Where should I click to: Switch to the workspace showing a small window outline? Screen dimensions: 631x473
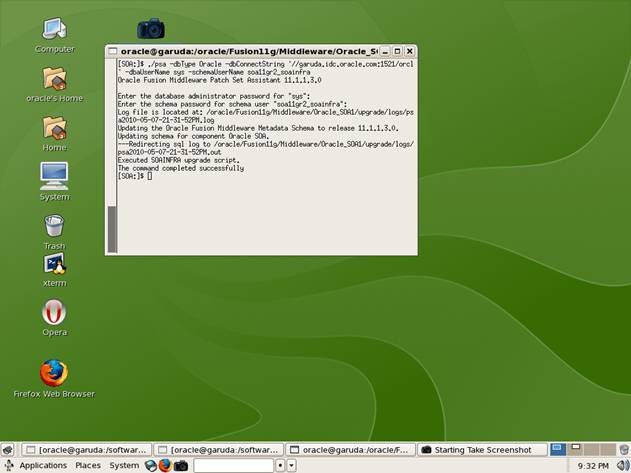tap(575, 450)
